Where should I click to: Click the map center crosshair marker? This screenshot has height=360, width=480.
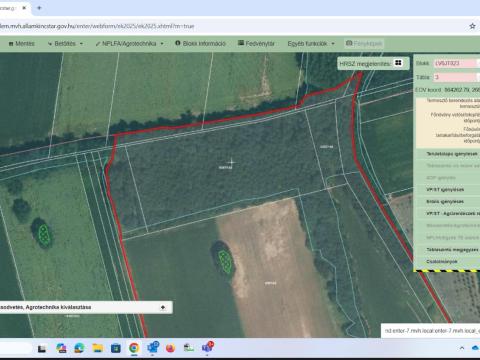(x=232, y=163)
